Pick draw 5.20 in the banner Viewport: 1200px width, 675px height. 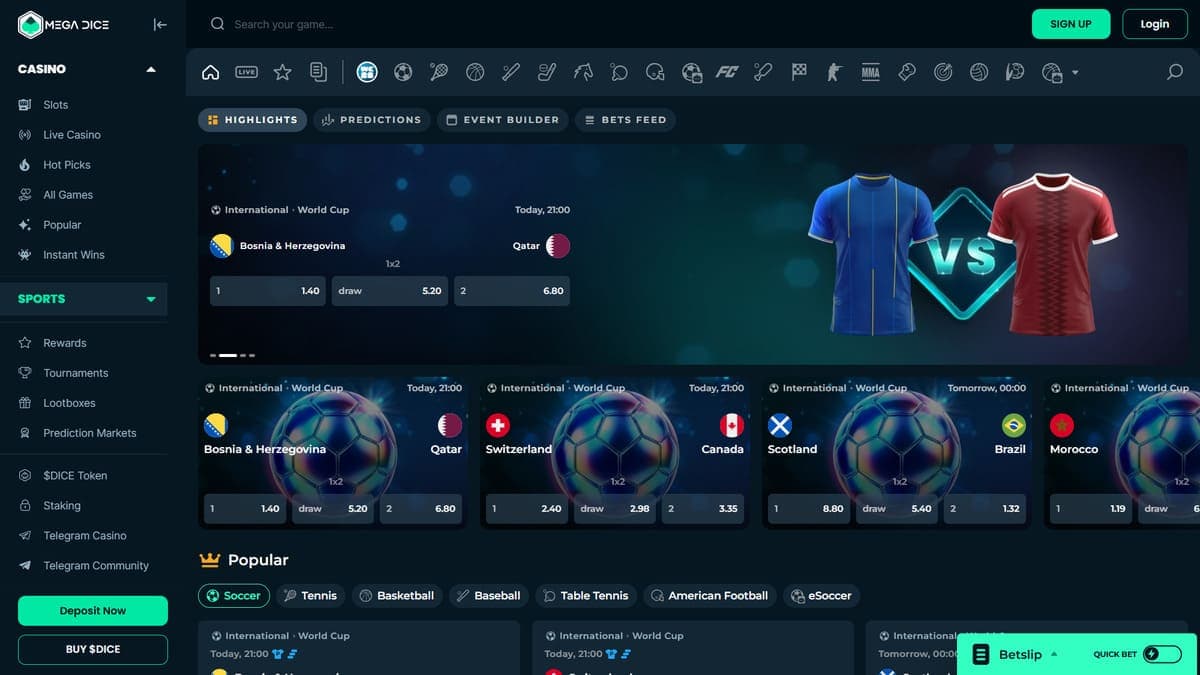[x=389, y=291]
